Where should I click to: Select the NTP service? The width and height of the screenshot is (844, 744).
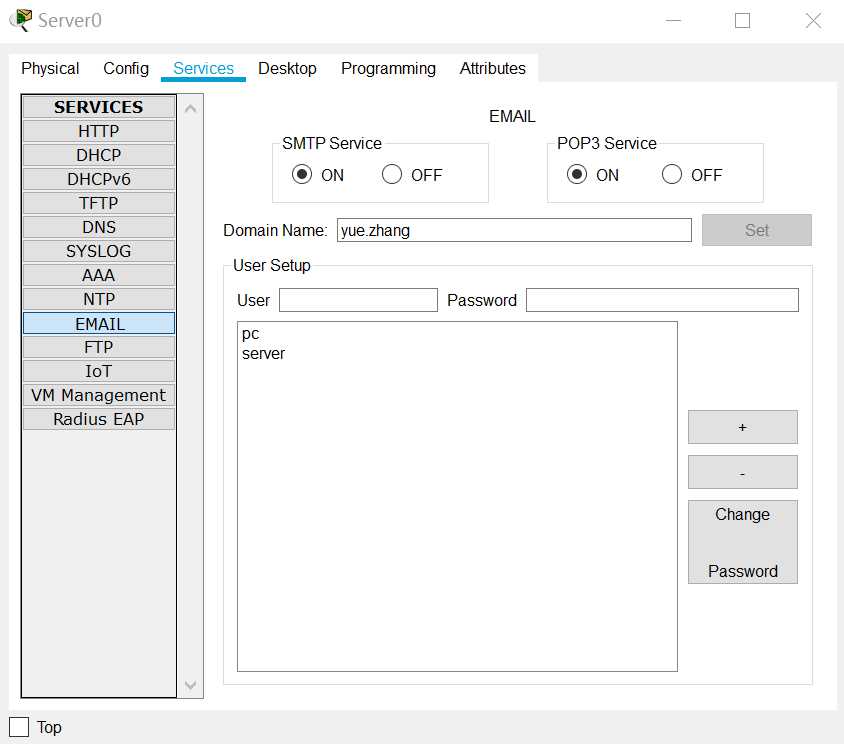tap(99, 299)
